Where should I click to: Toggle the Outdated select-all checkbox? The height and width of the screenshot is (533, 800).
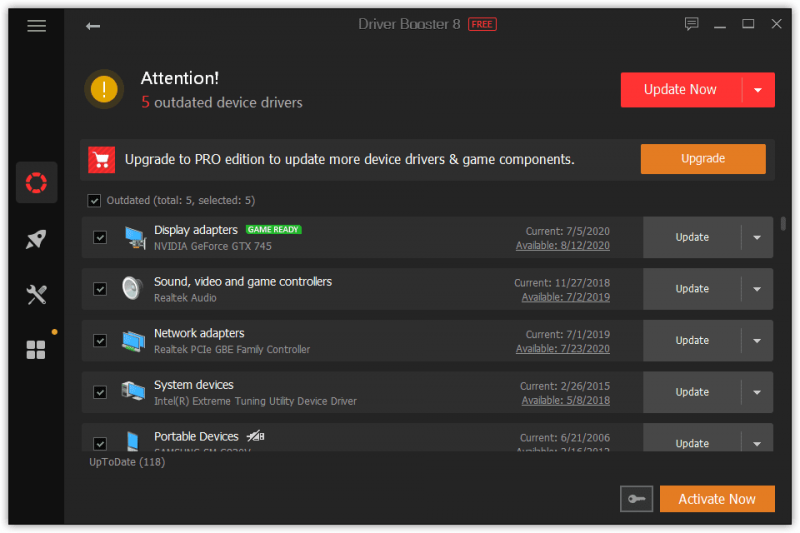click(94, 200)
